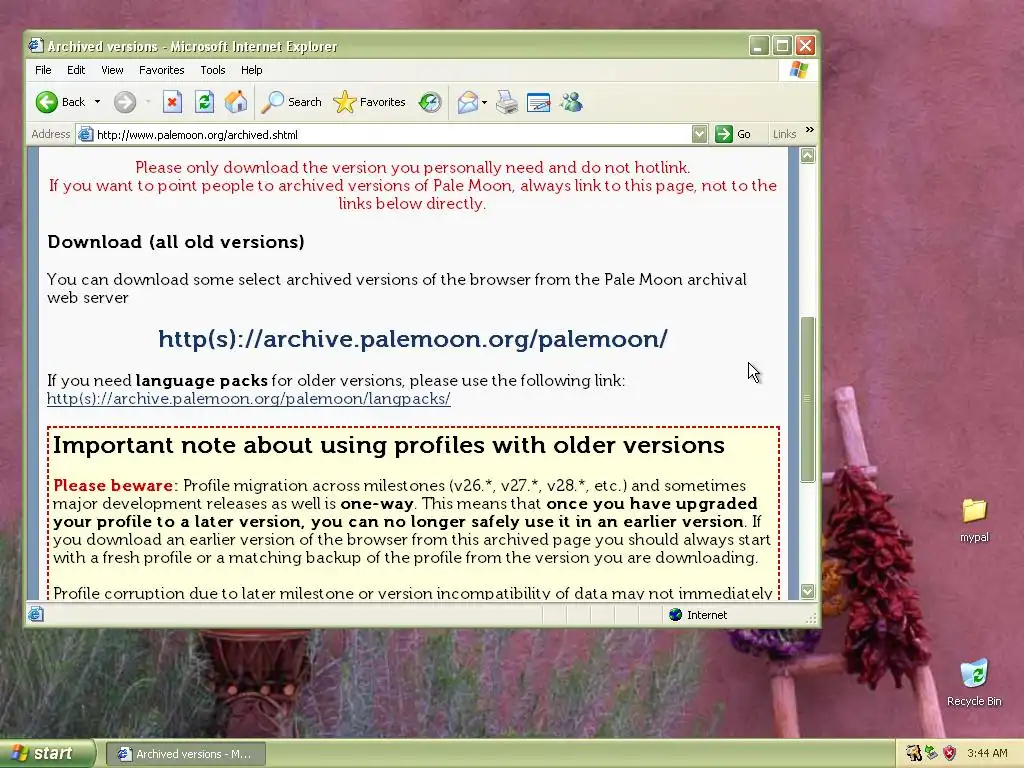This screenshot has width=1024, height=768.
Task: Open the Tools menu
Action: point(213,70)
